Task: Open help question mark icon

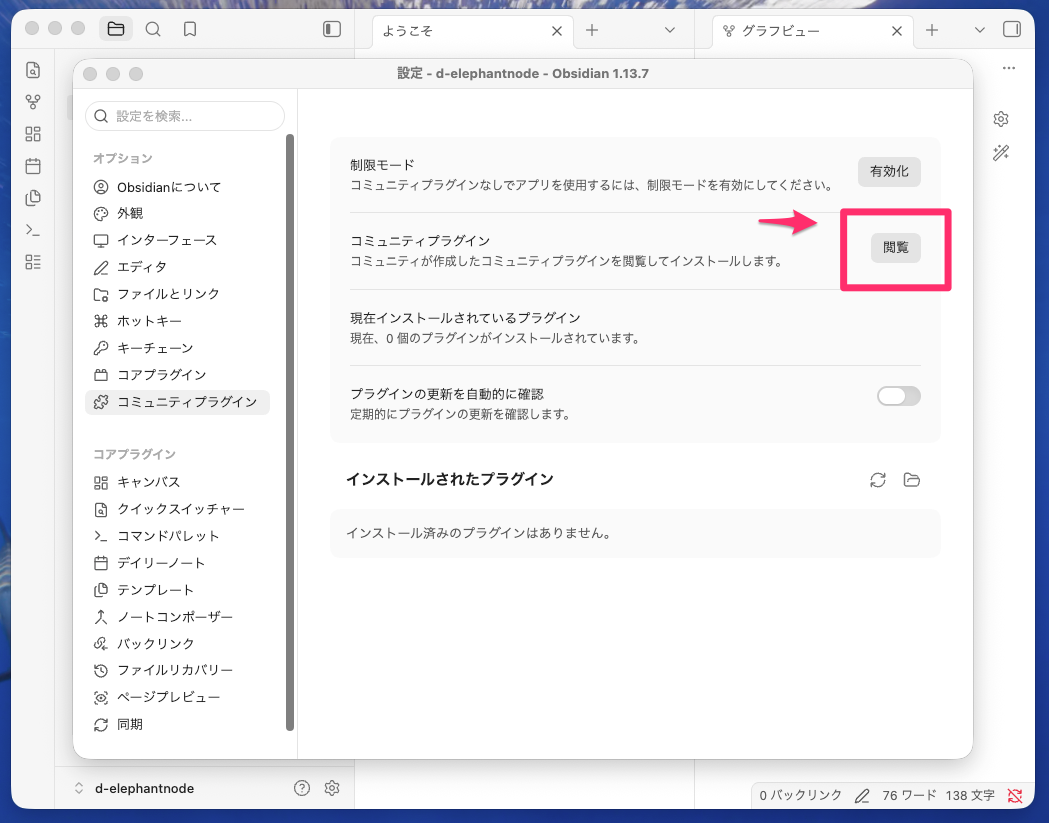Action: pyautogui.click(x=302, y=788)
